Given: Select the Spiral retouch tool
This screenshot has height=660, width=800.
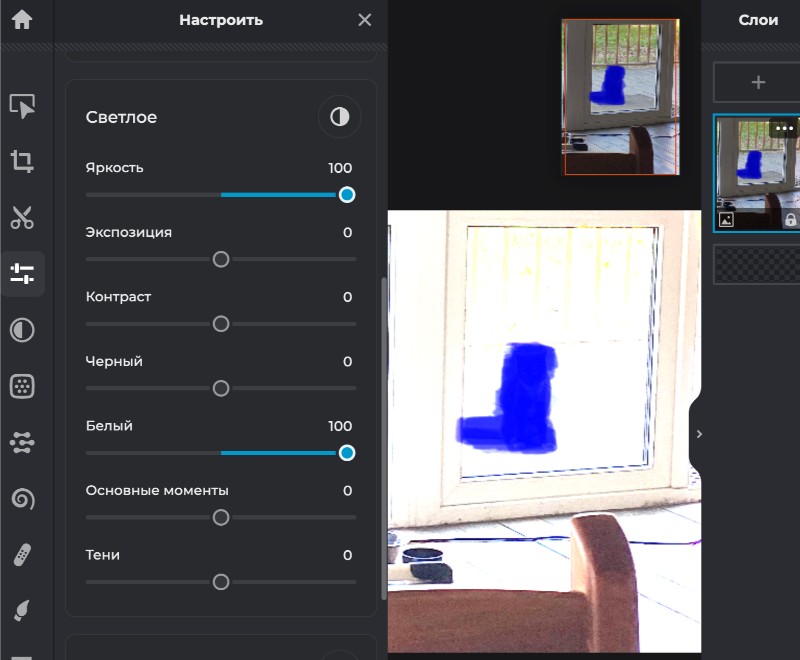Looking at the screenshot, I should [x=22, y=498].
